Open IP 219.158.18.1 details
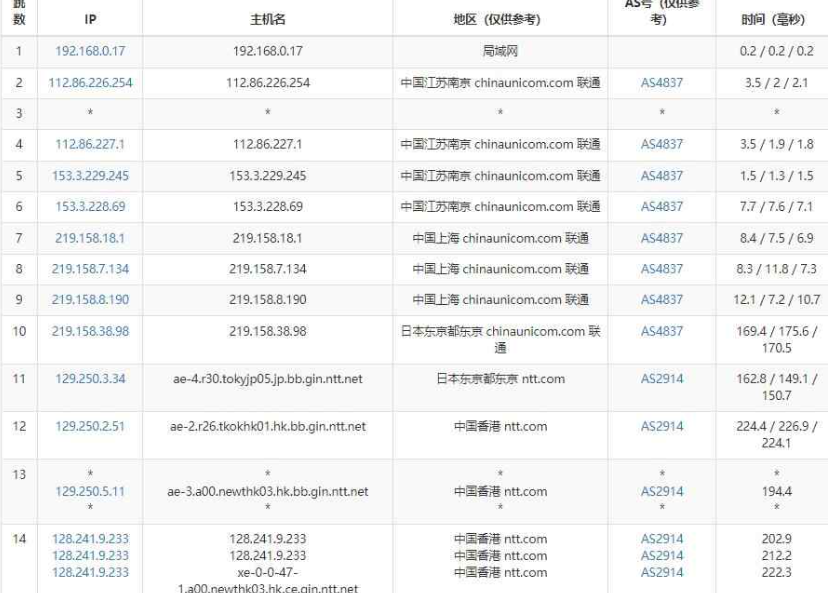The height and width of the screenshot is (593, 828). click(x=90, y=238)
